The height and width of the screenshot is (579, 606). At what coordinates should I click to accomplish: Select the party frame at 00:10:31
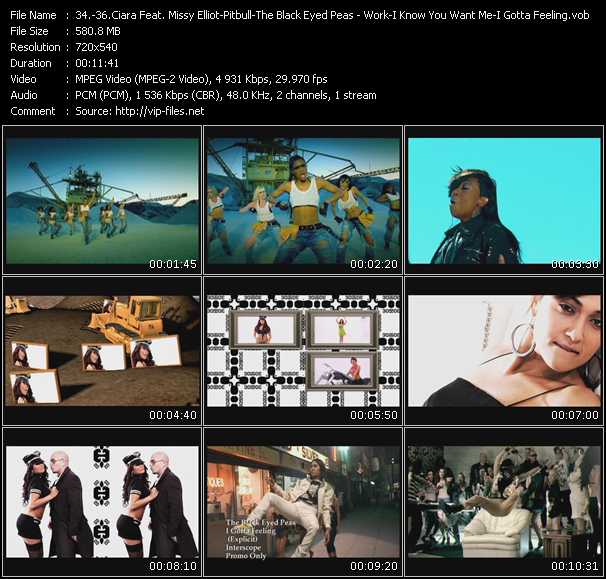(504, 502)
